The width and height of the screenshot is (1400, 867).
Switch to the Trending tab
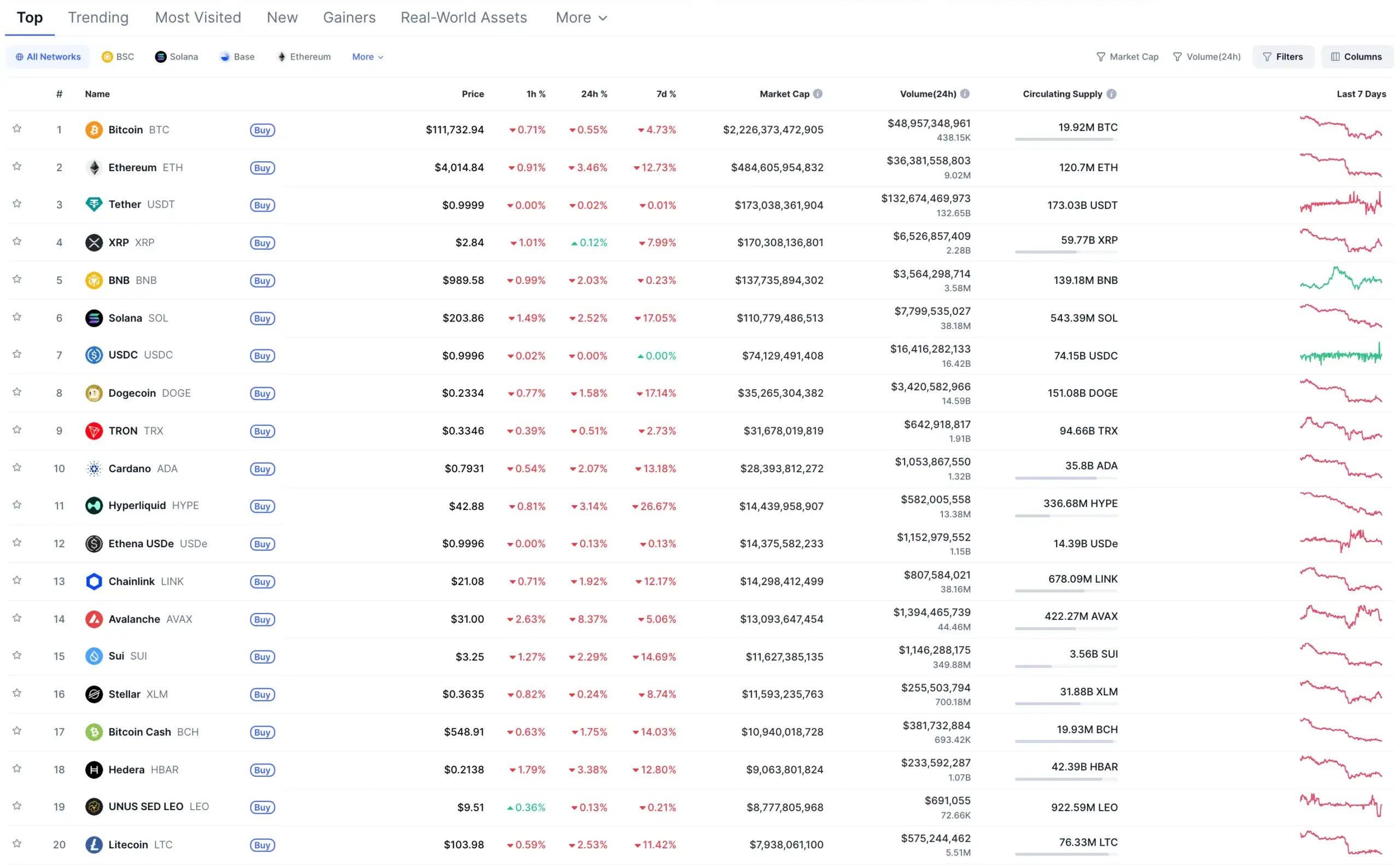click(x=98, y=18)
